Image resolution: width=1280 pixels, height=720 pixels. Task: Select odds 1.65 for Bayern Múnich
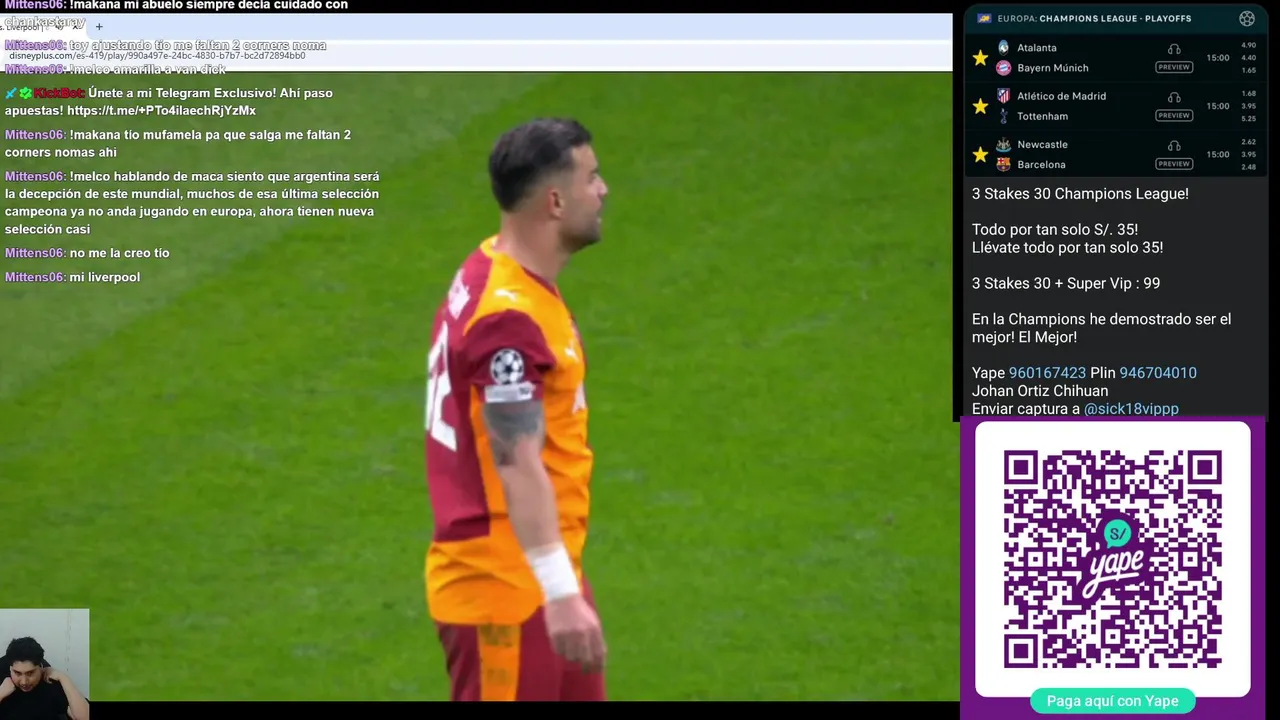(x=1248, y=70)
